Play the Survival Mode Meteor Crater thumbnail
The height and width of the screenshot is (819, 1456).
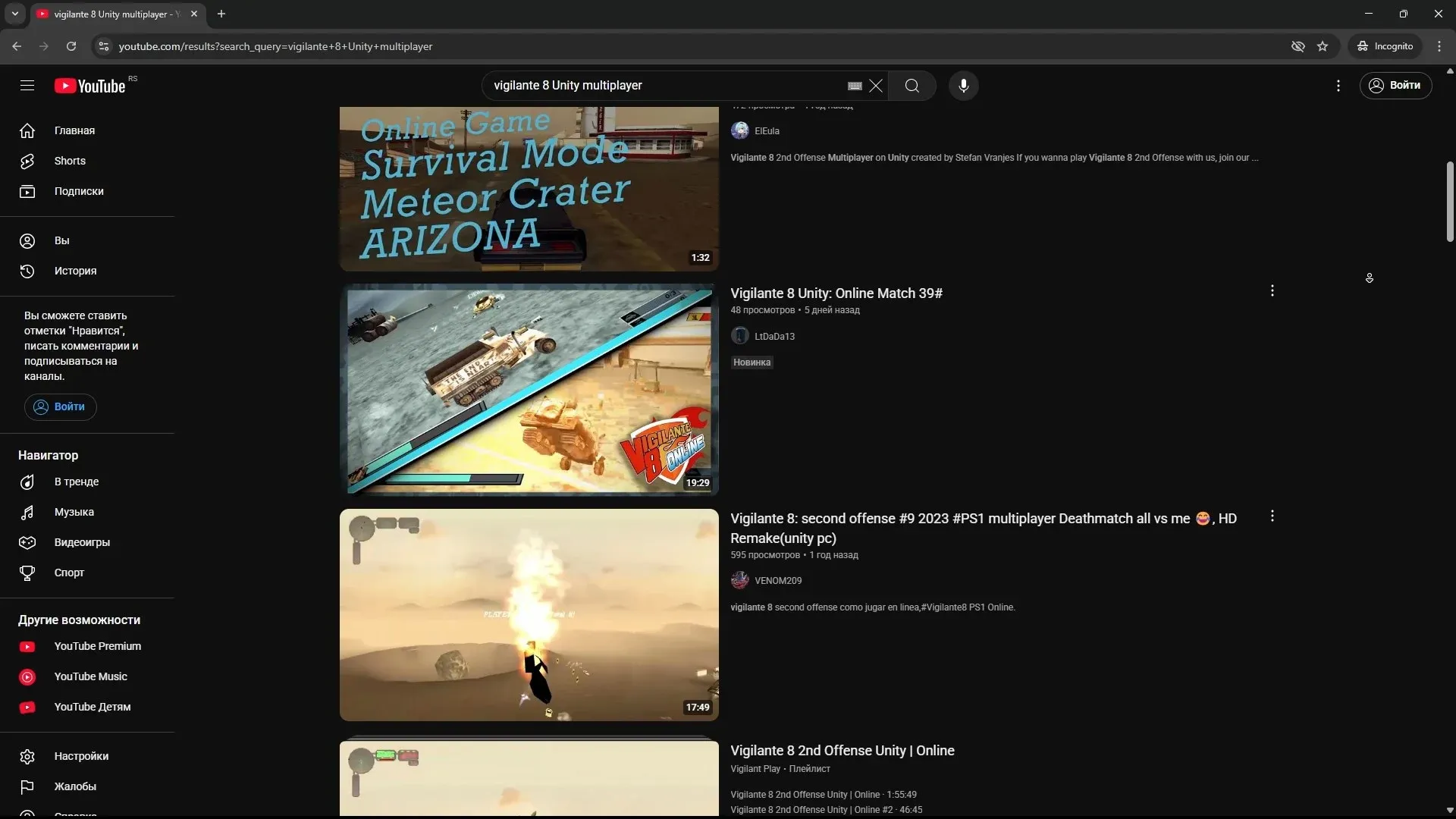pos(529,189)
